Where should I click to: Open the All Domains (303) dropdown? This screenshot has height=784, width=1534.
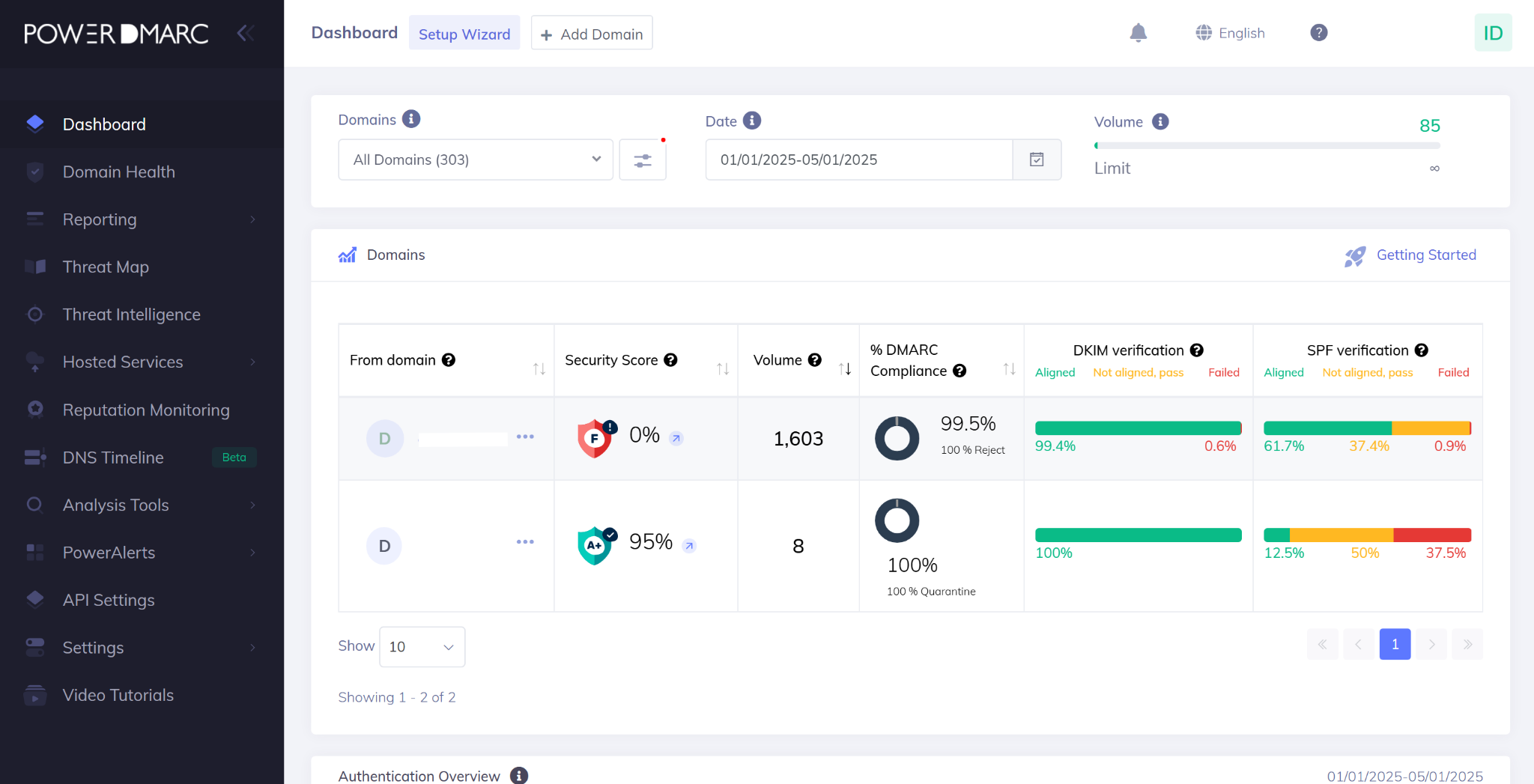(x=476, y=159)
